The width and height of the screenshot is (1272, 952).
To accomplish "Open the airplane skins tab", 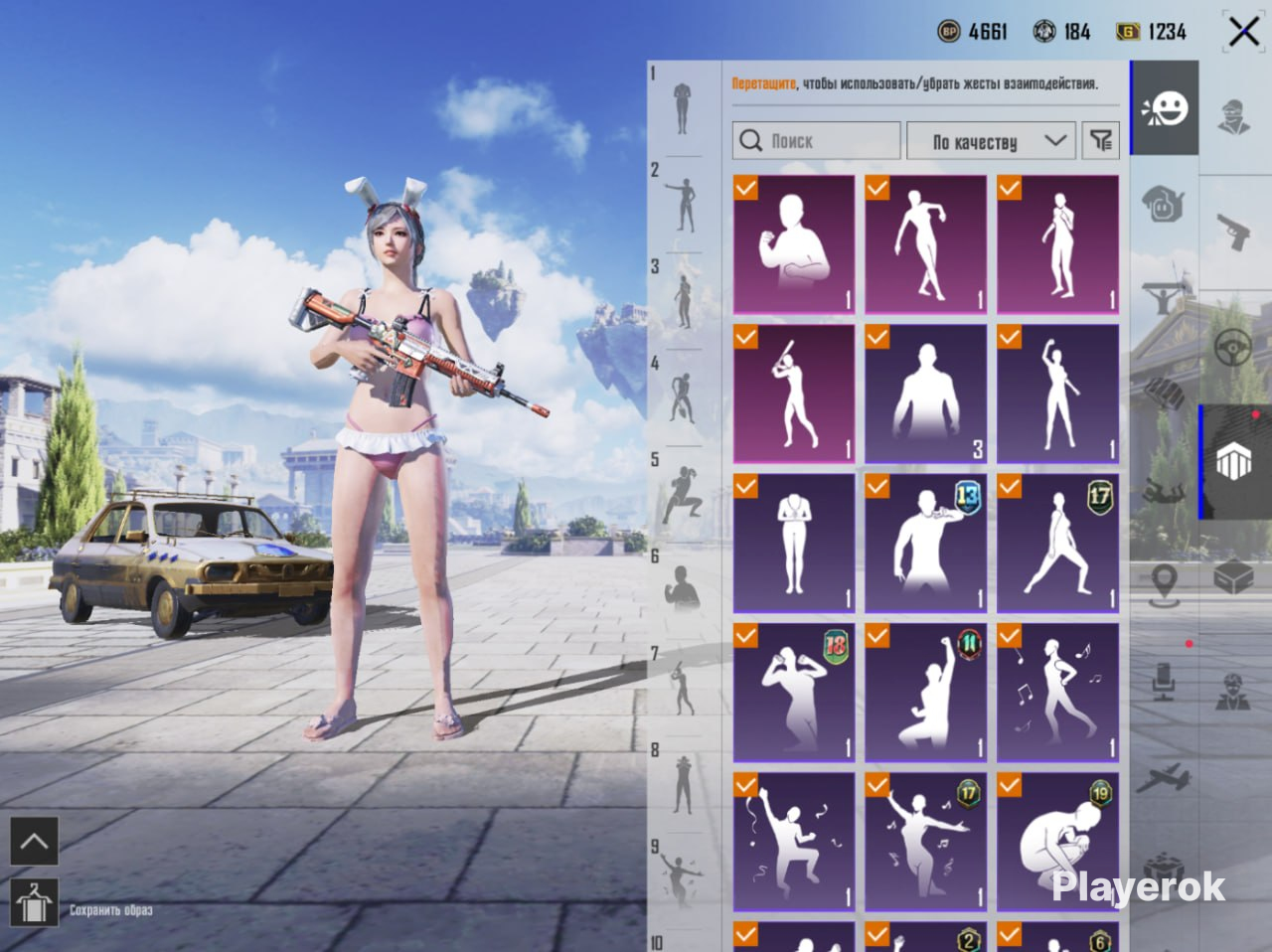I will tap(1164, 778).
